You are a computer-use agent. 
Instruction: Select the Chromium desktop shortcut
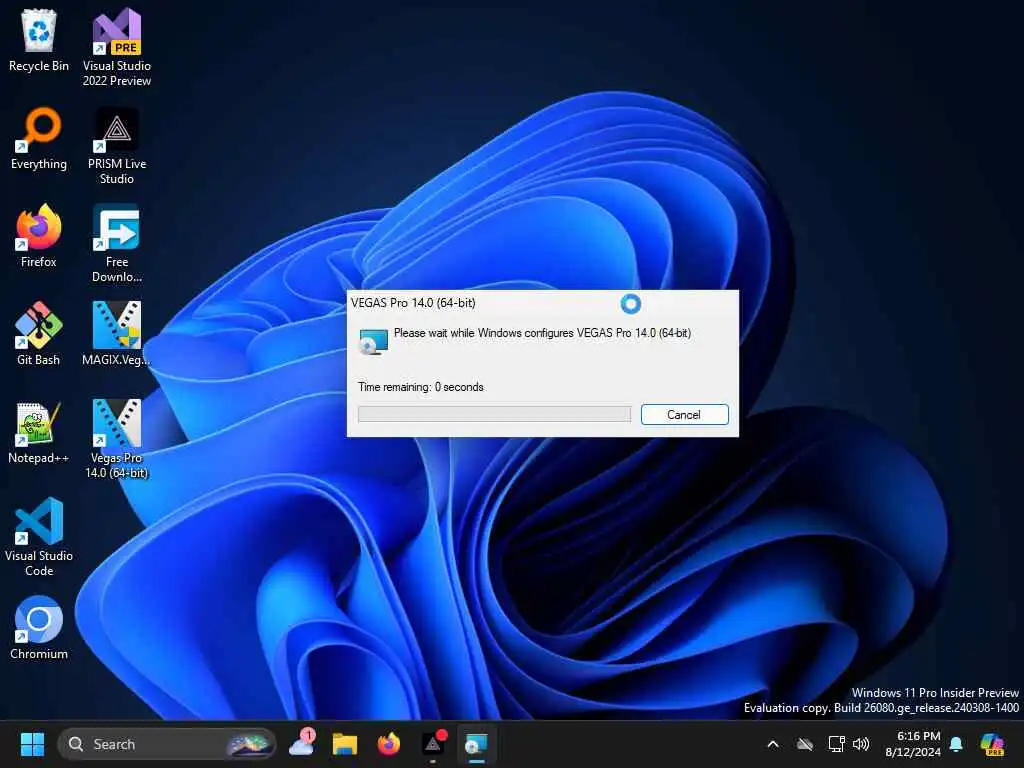point(39,628)
